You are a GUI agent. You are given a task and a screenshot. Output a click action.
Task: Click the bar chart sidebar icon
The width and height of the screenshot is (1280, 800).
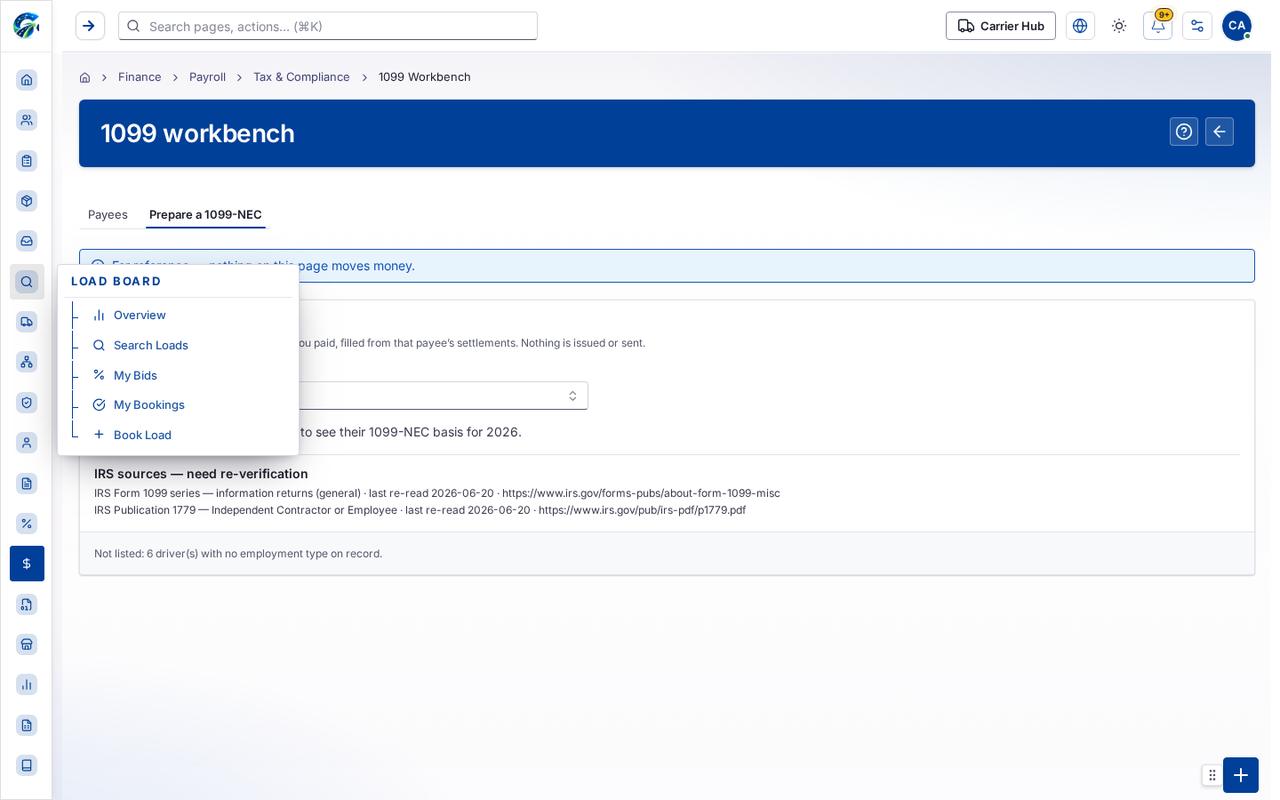click(x=27, y=684)
